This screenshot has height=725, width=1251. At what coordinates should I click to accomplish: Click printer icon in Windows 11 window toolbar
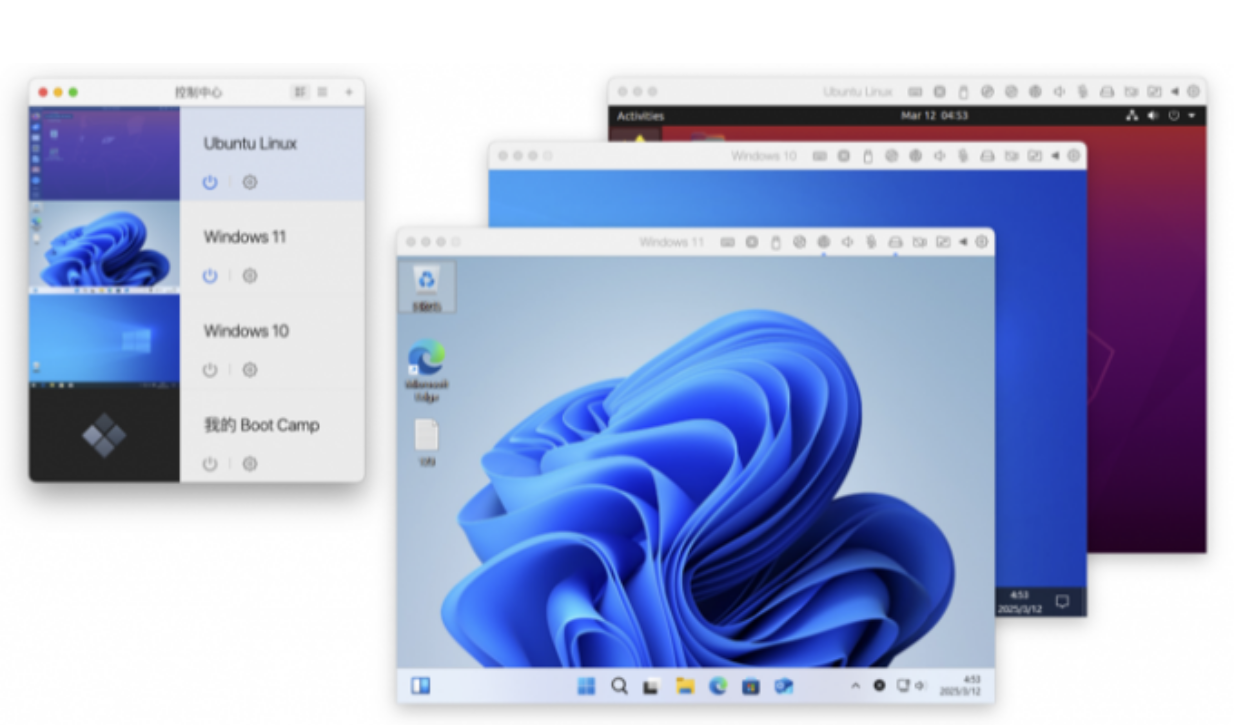[x=895, y=242]
